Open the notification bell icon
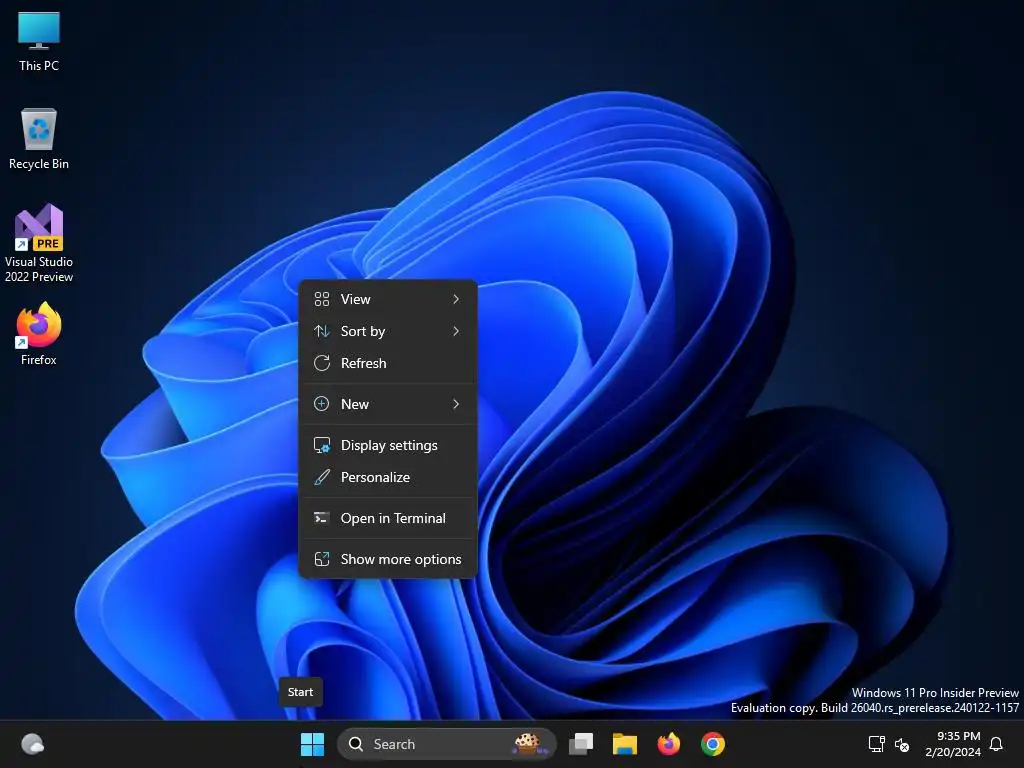Viewport: 1024px width, 768px height. [x=996, y=744]
